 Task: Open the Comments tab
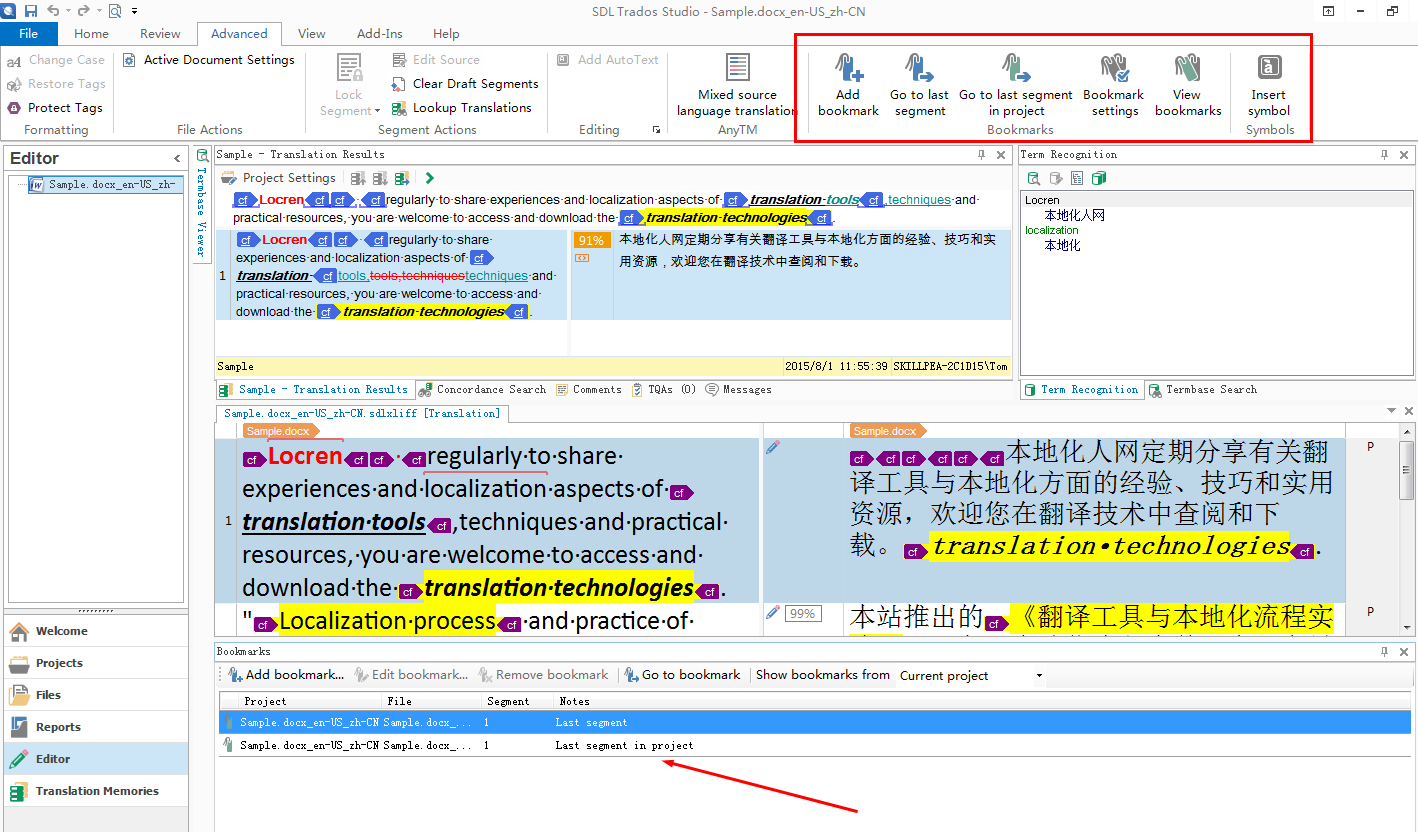coord(589,390)
